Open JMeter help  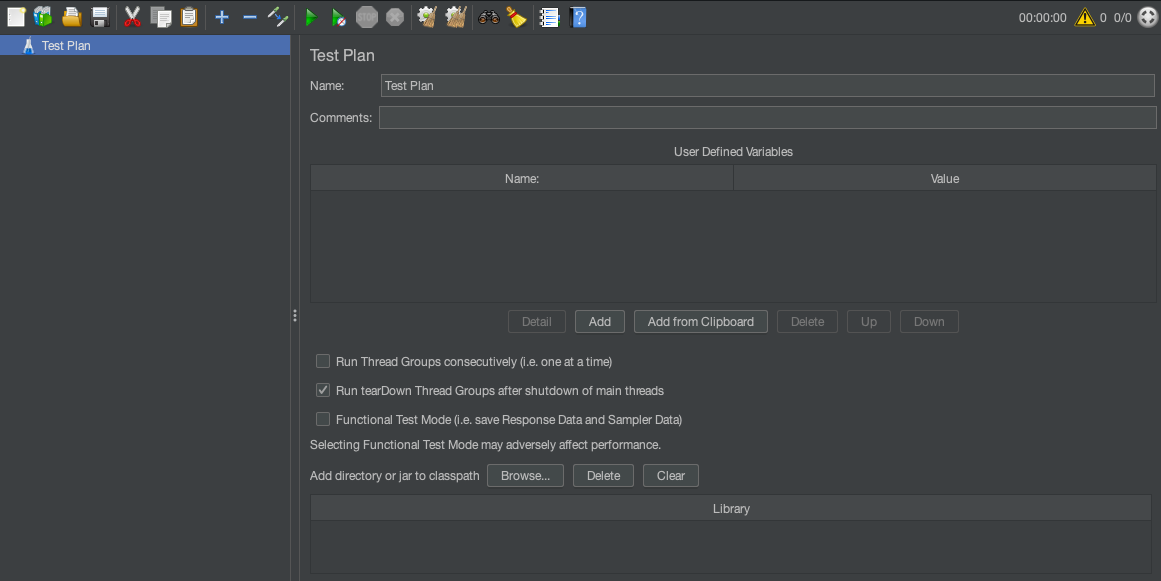click(578, 17)
